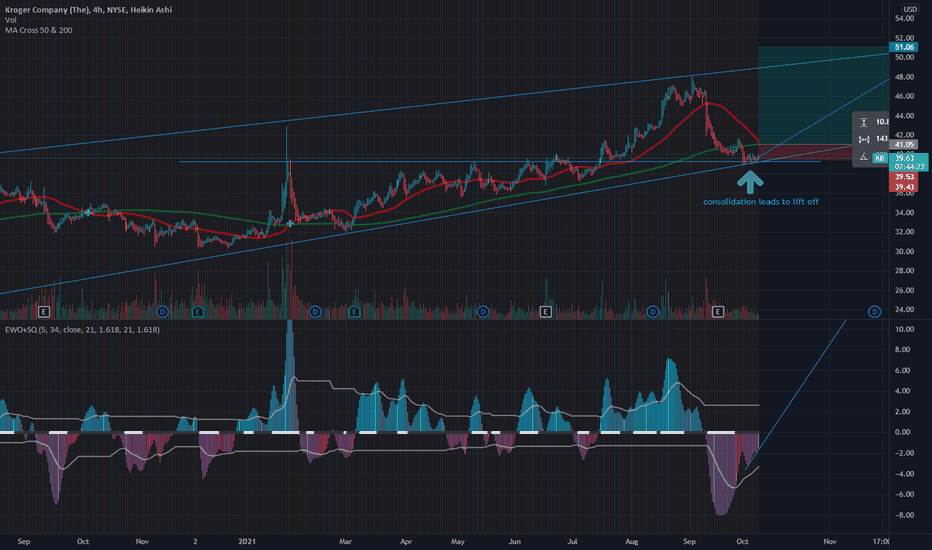Select the EWO+SQ indicator legend

[x=82, y=329]
